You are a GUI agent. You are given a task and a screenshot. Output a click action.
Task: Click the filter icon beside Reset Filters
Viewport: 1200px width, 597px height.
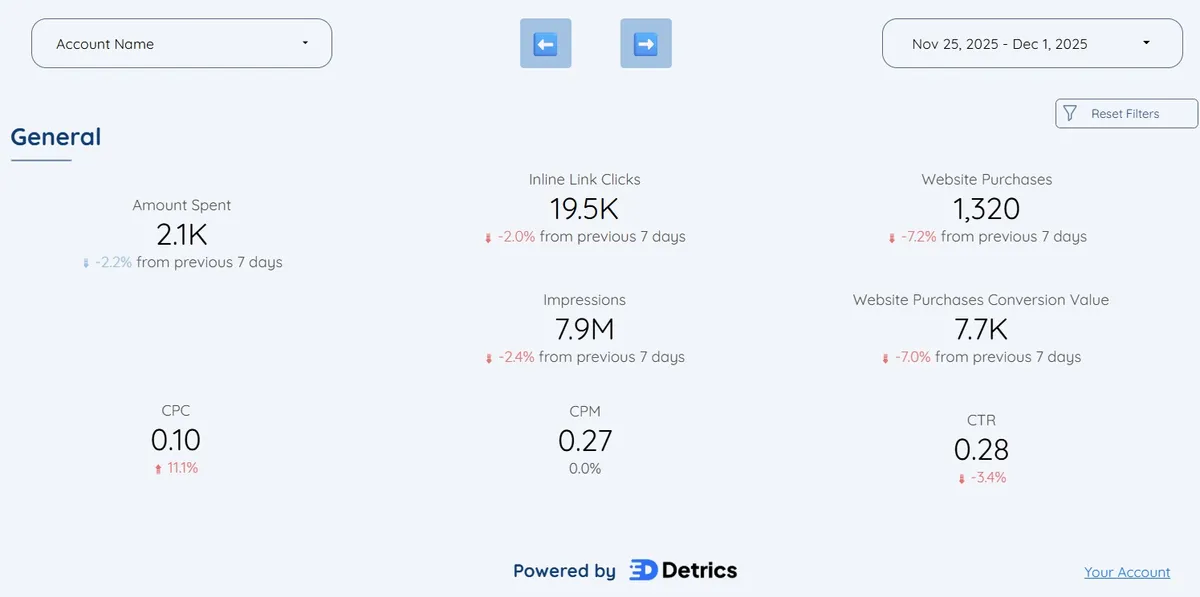point(1072,113)
